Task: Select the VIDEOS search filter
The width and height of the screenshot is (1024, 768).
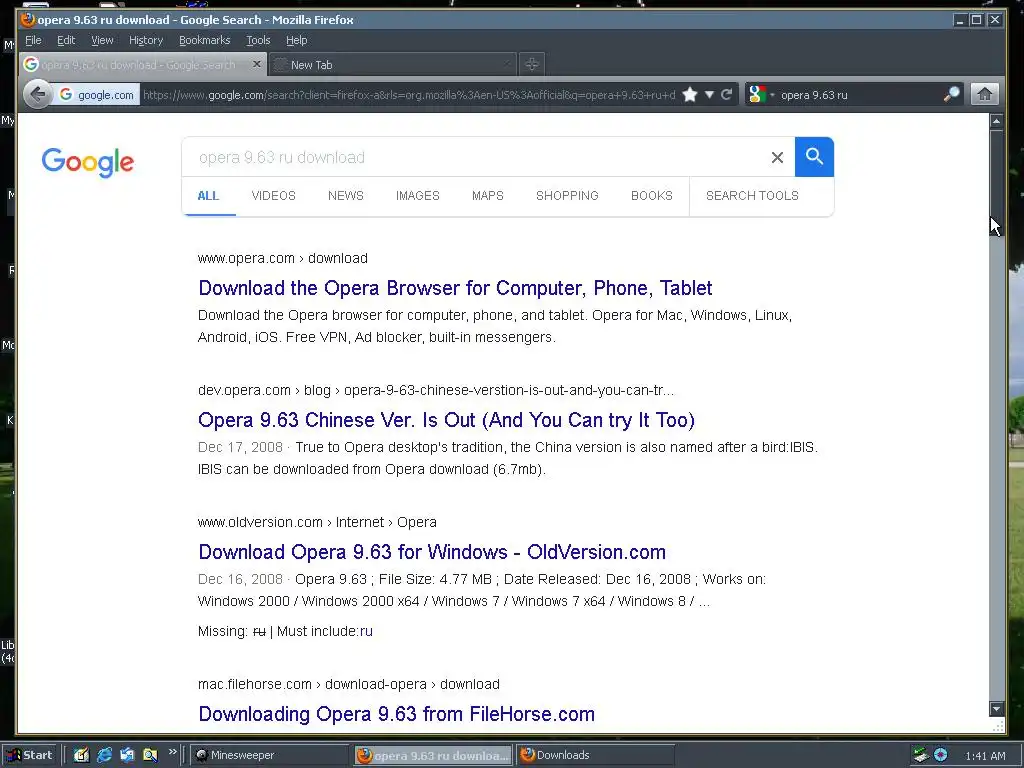Action: (x=273, y=196)
